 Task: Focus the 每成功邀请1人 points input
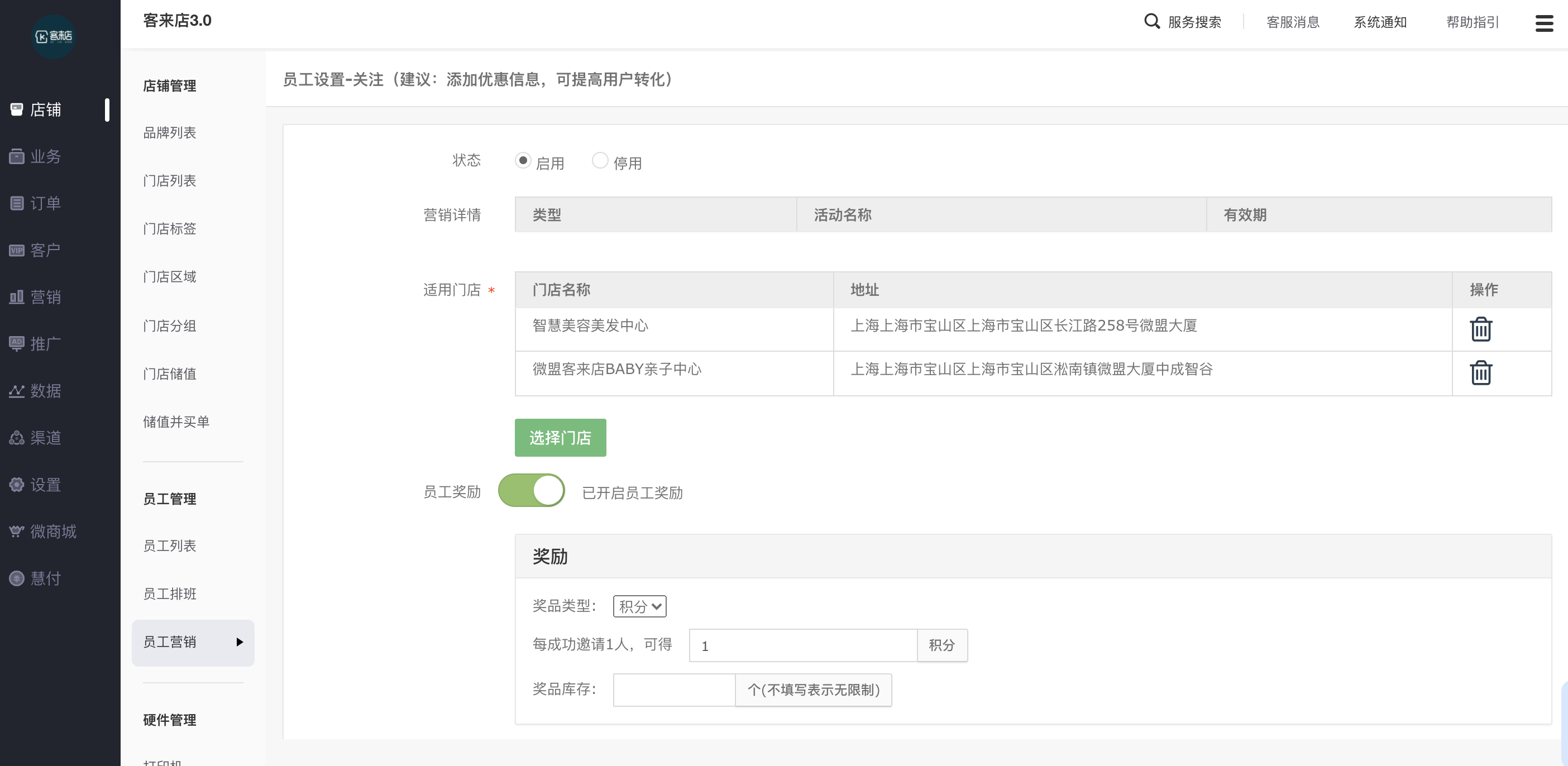[802, 645]
